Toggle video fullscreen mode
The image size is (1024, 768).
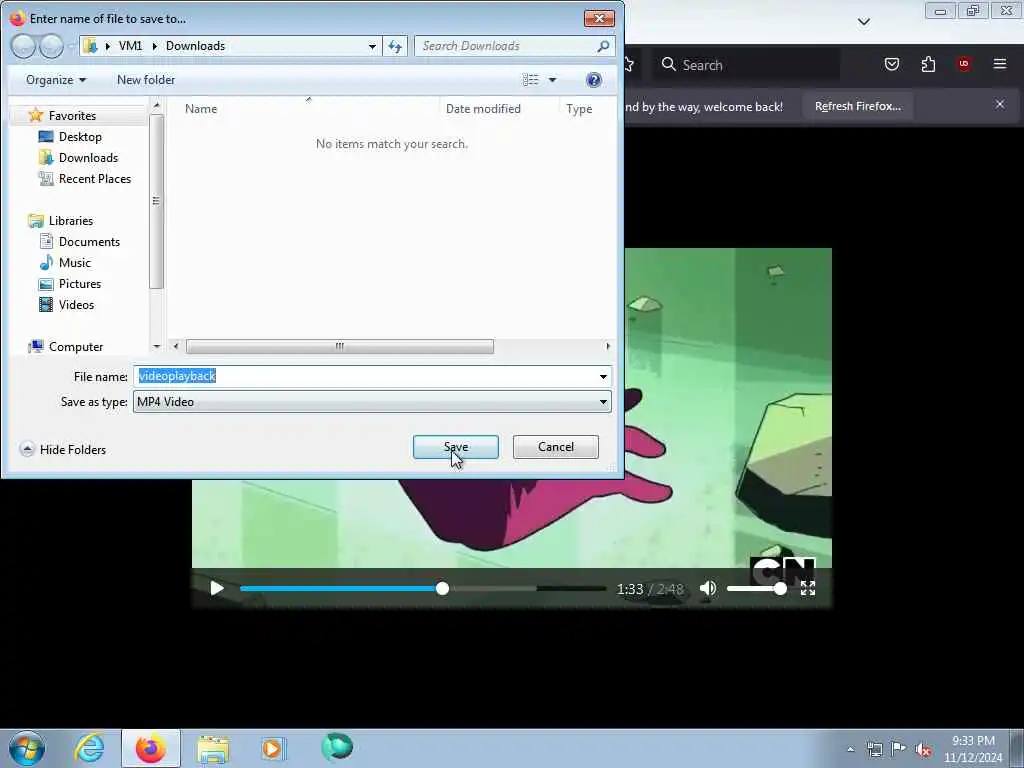808,588
